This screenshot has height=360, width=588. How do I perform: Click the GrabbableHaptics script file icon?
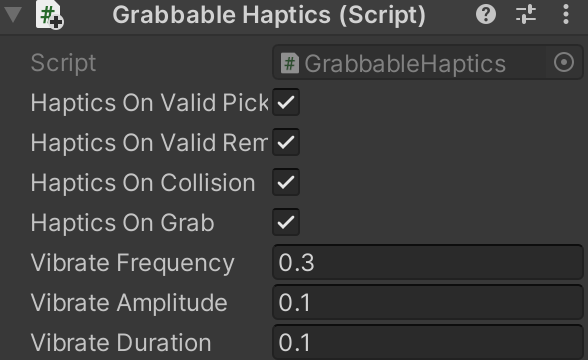[x=290, y=63]
